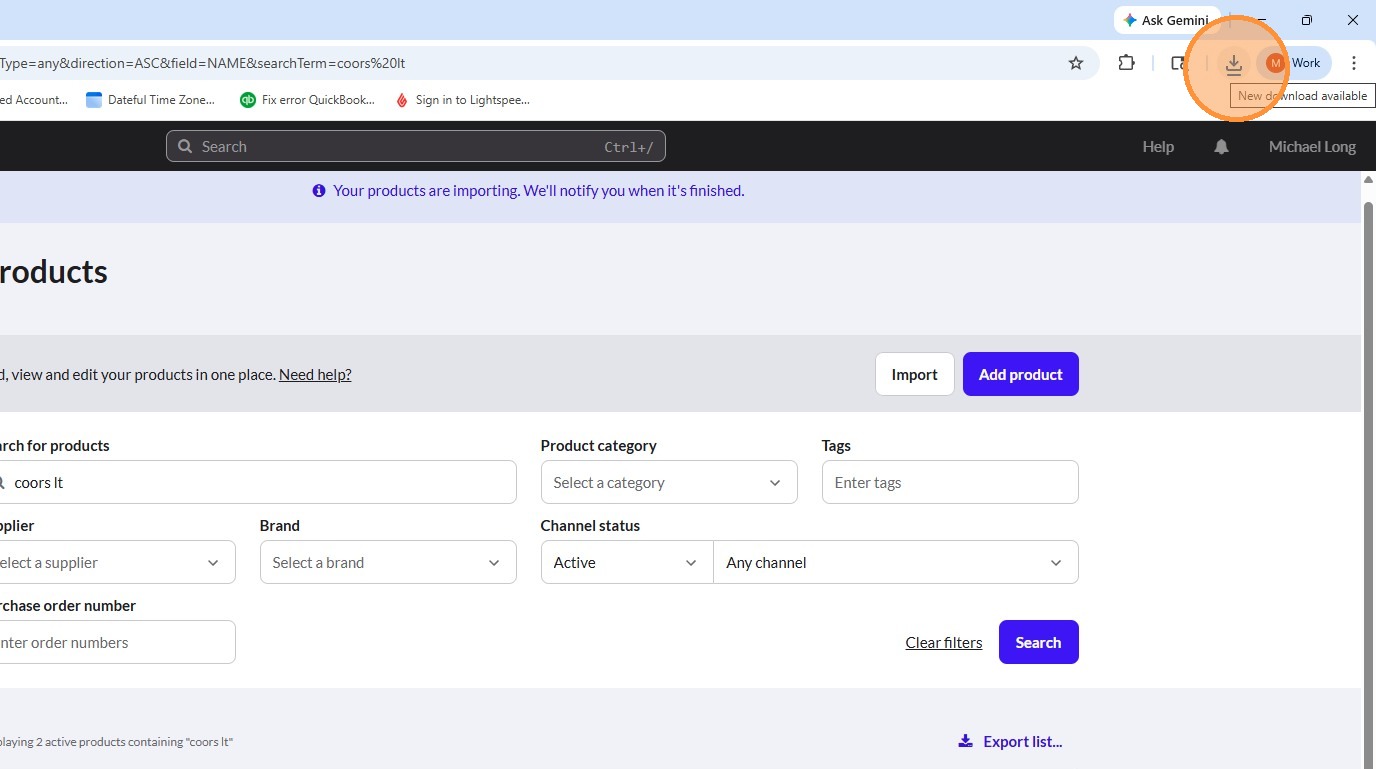Click the Add product button
Viewport: 1376px width, 769px height.
point(1021,374)
